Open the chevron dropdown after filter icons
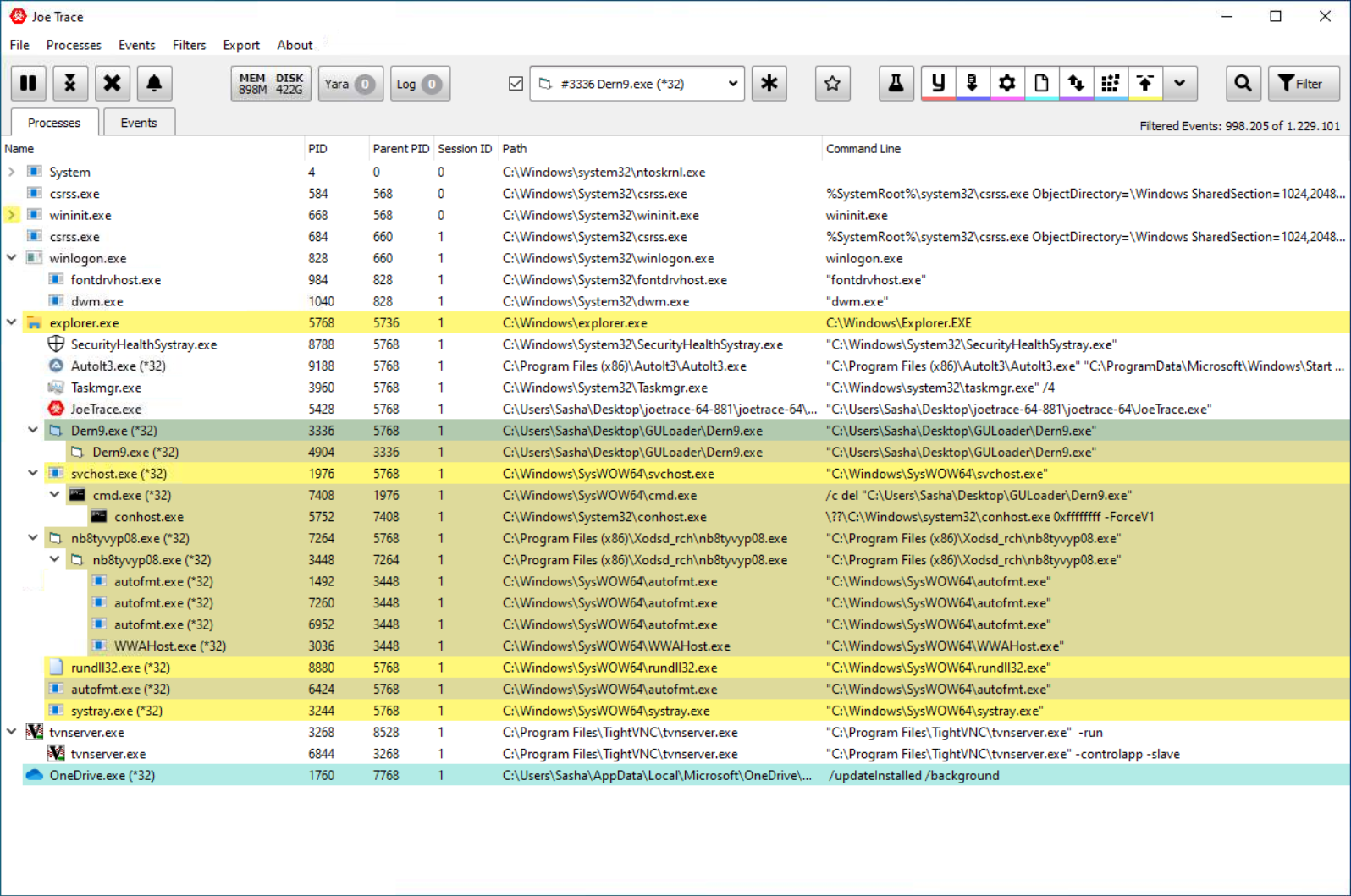This screenshot has width=1351, height=896. tap(1180, 83)
